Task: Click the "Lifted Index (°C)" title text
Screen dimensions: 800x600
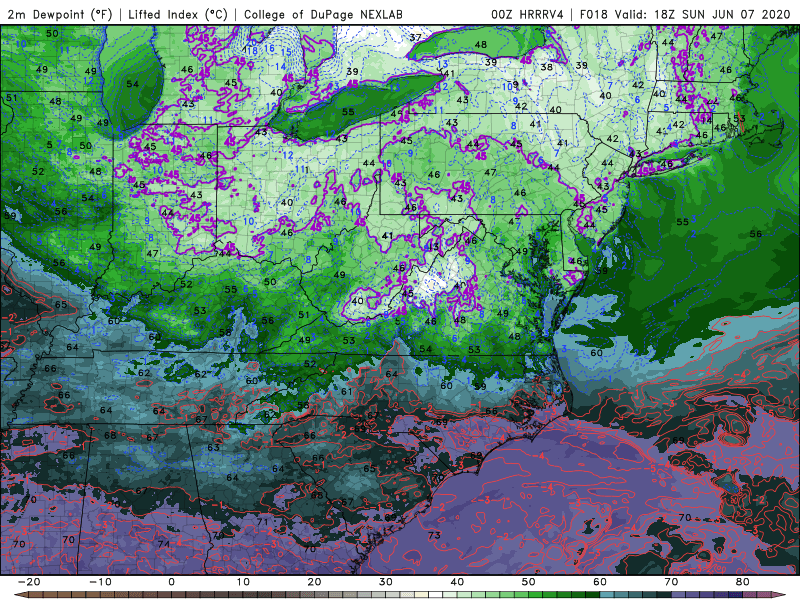Action: point(178,14)
